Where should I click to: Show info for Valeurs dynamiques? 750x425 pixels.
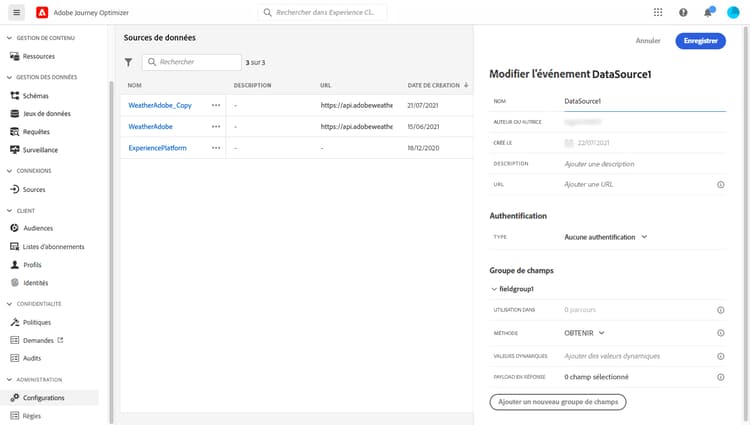point(720,356)
